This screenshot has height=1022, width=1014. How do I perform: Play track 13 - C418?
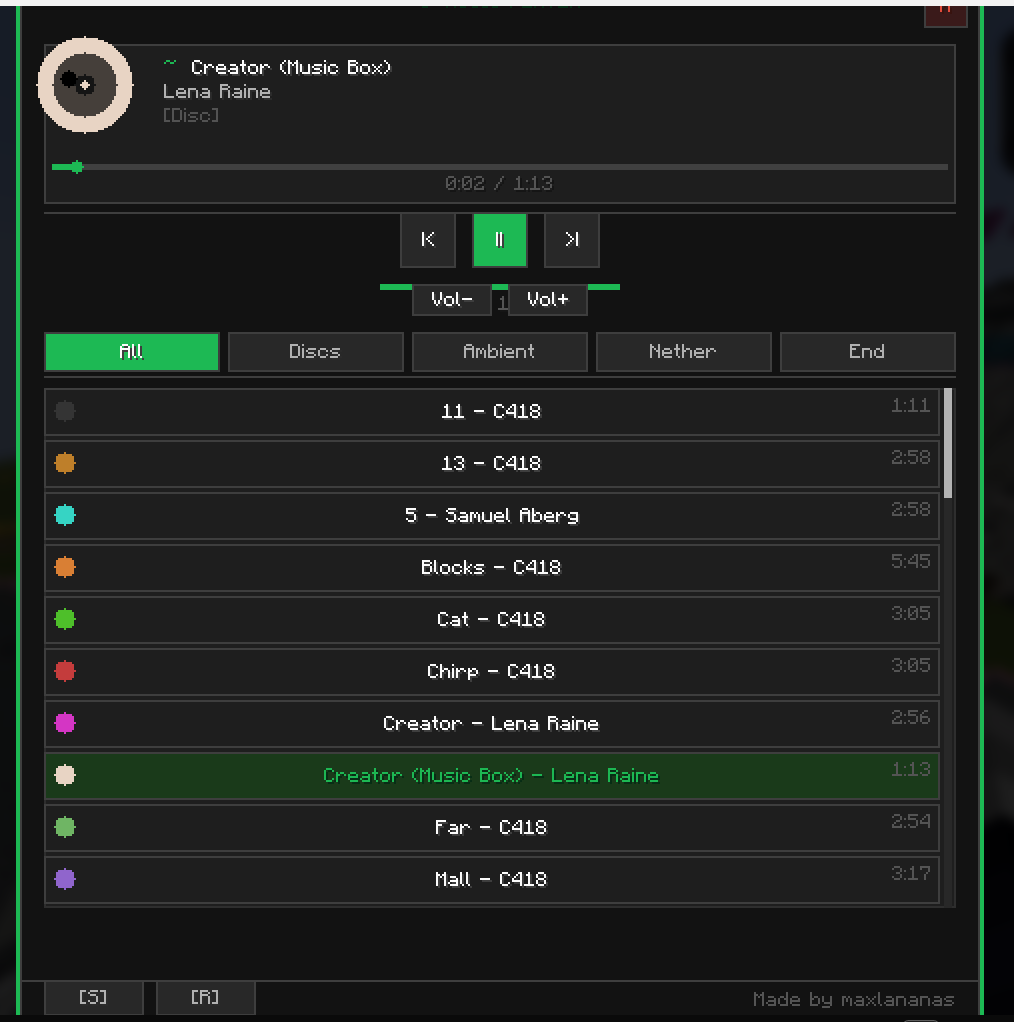(x=491, y=463)
